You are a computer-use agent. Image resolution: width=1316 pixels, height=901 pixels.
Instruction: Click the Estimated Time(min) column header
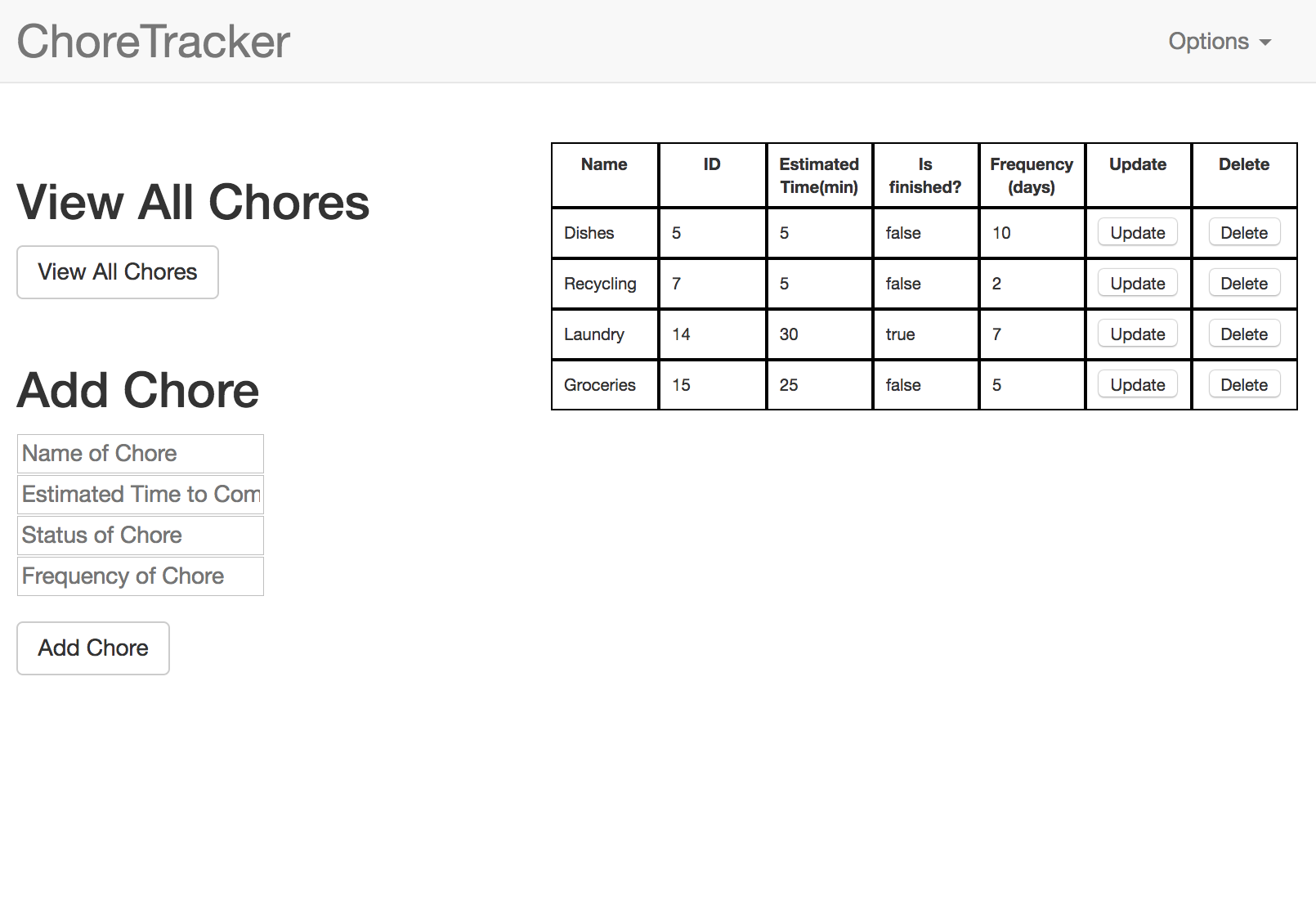click(x=819, y=175)
